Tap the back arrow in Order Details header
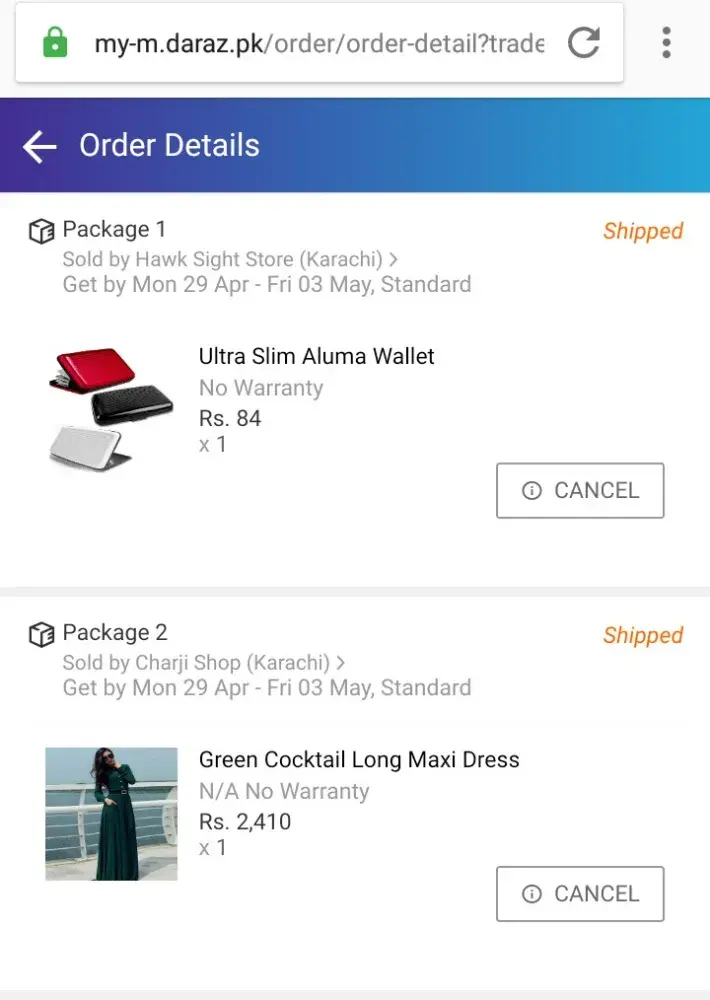The image size is (710, 1000). (40, 147)
